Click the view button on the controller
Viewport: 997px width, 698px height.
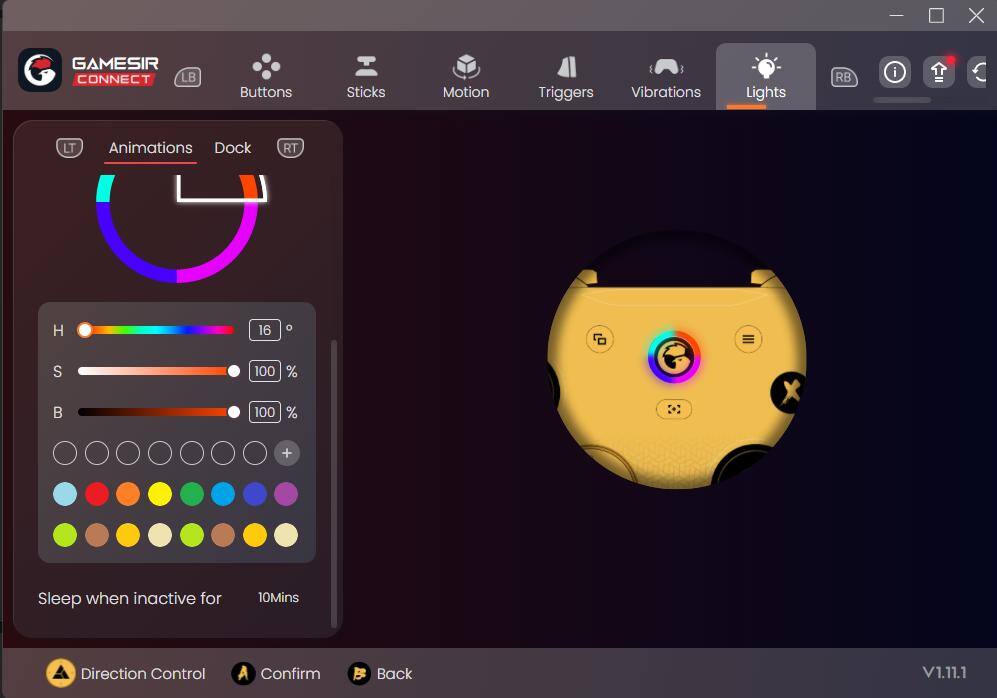tap(600, 339)
